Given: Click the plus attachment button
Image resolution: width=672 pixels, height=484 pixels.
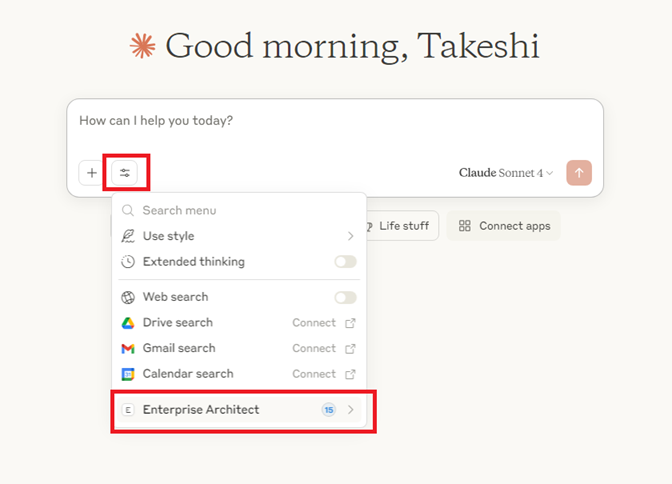Looking at the screenshot, I should (x=91, y=173).
